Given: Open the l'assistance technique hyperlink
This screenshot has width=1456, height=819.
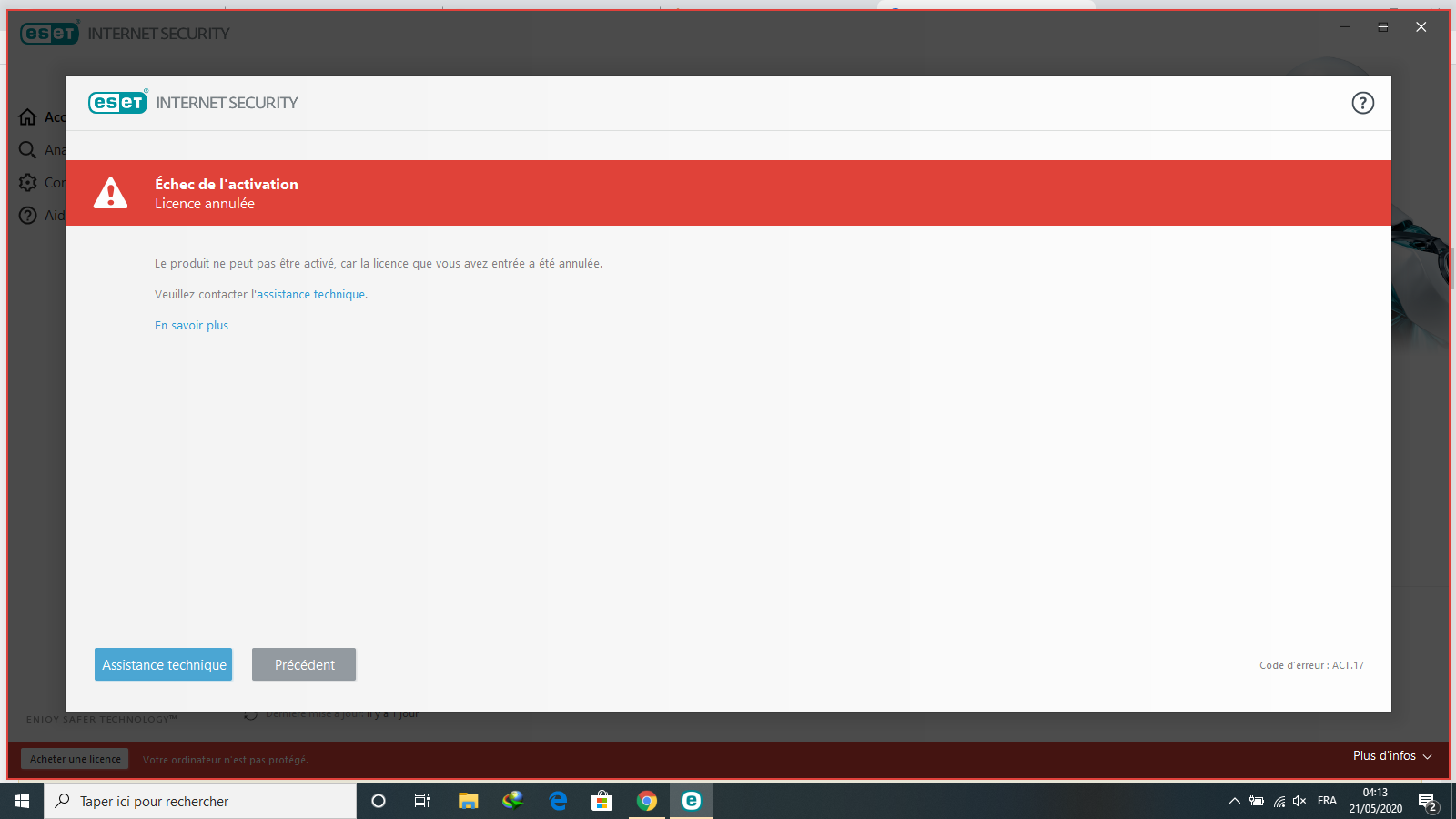Looking at the screenshot, I should tap(308, 295).
